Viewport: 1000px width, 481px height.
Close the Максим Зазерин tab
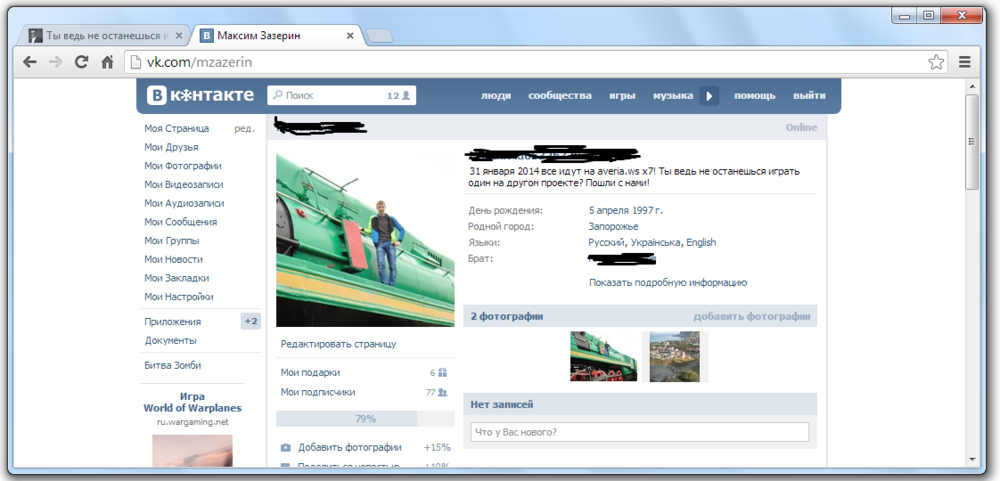pos(350,36)
